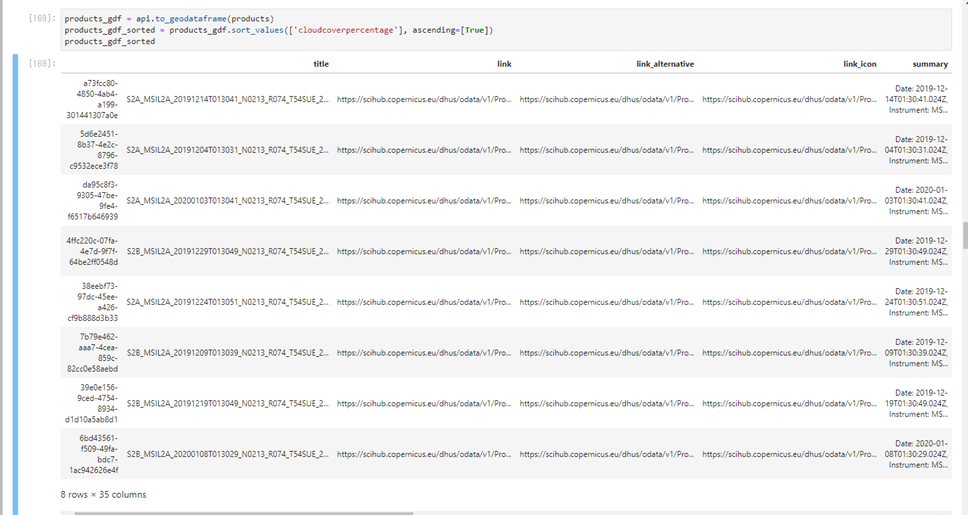Click title S2A_MSIL2A_20191204T013031 cell

coord(228,149)
